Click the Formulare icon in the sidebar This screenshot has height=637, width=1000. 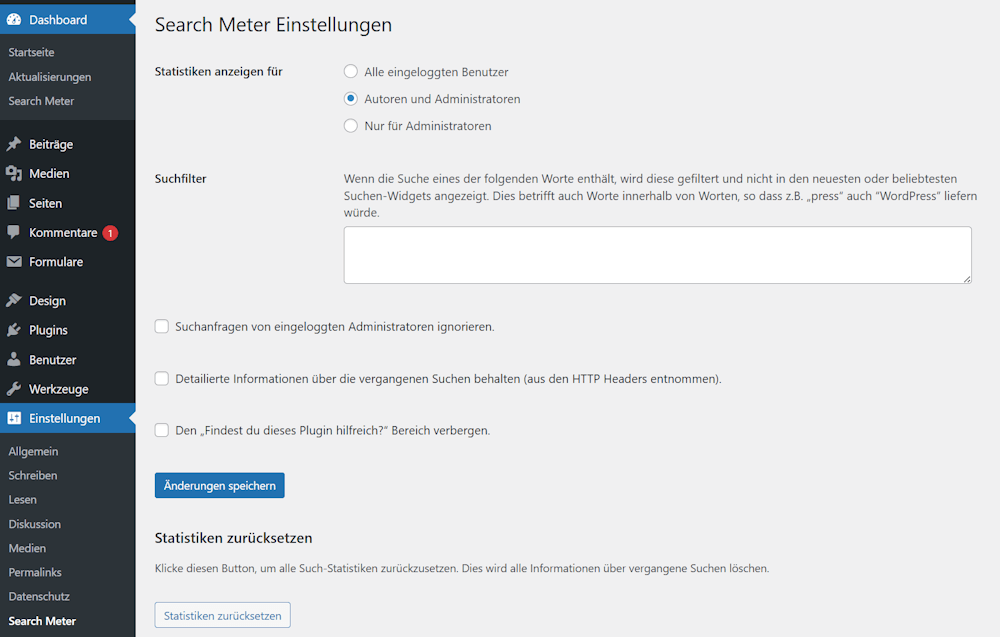[12, 261]
